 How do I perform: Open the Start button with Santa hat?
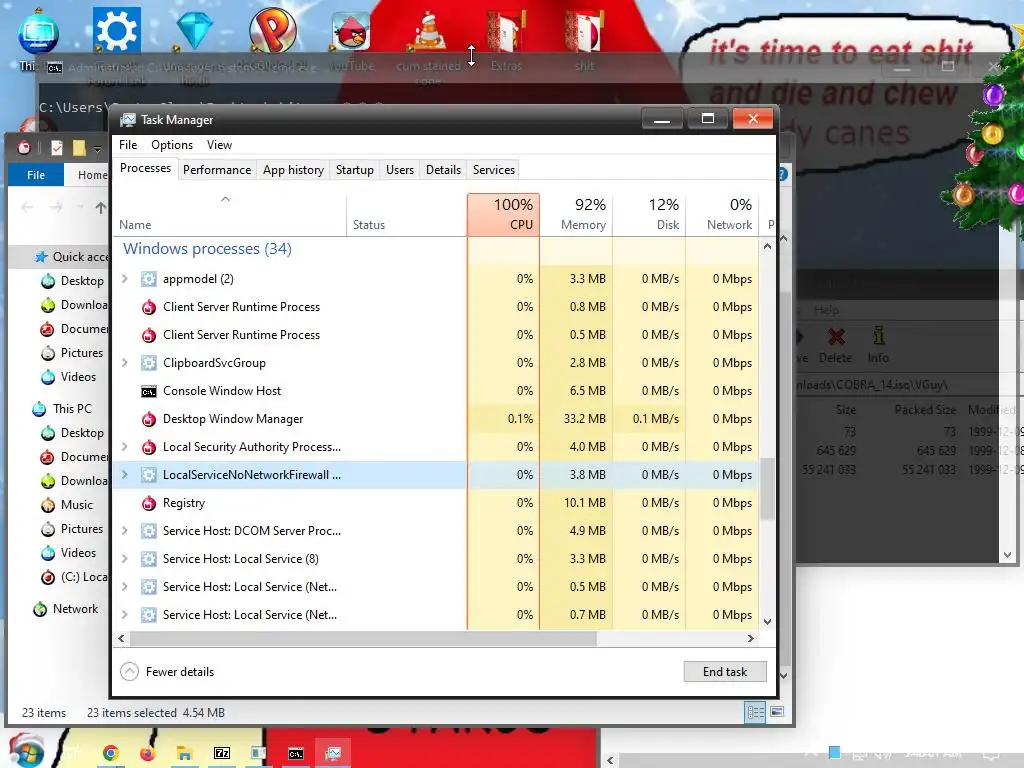(25, 751)
